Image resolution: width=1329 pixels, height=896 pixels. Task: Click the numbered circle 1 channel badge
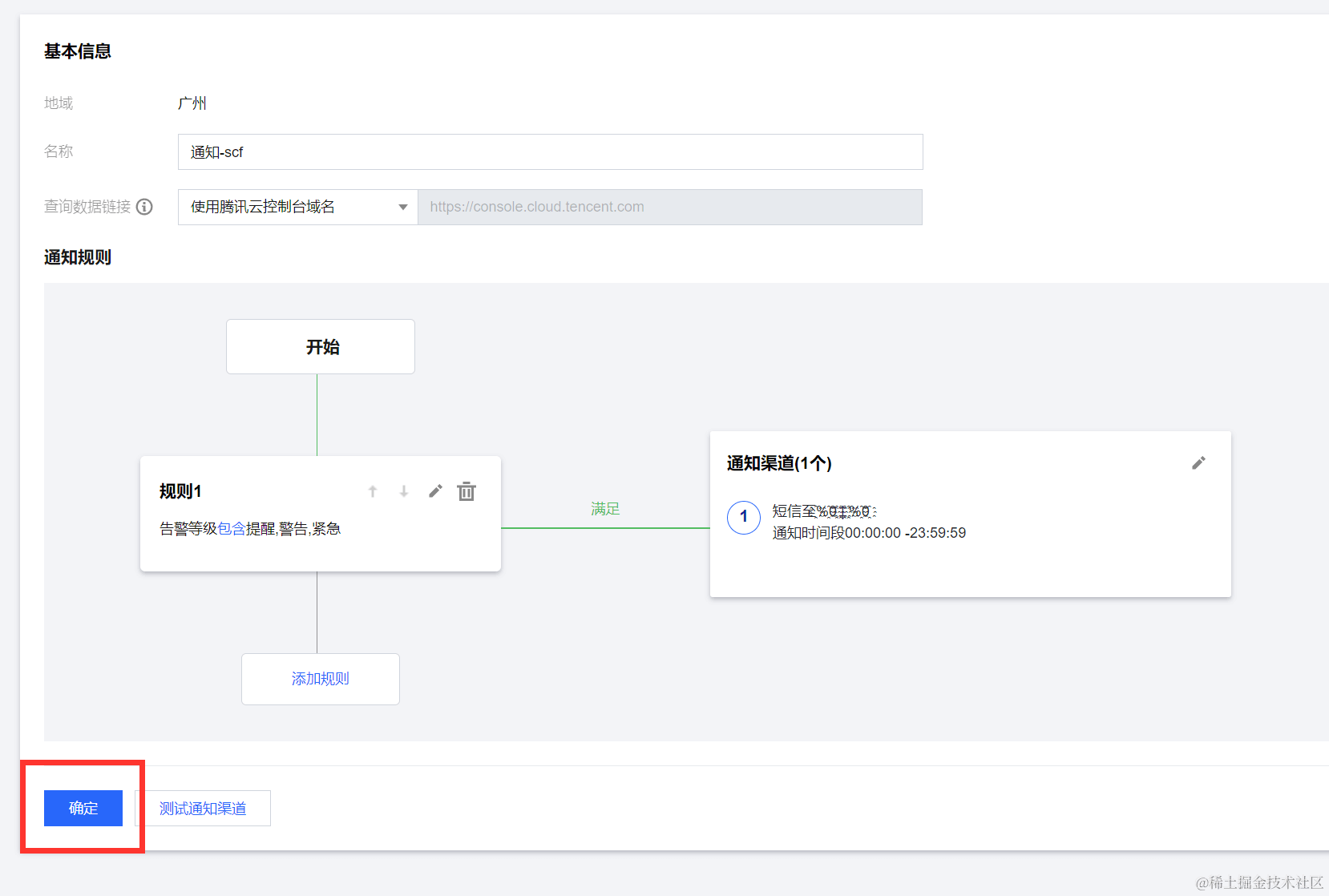click(x=743, y=517)
